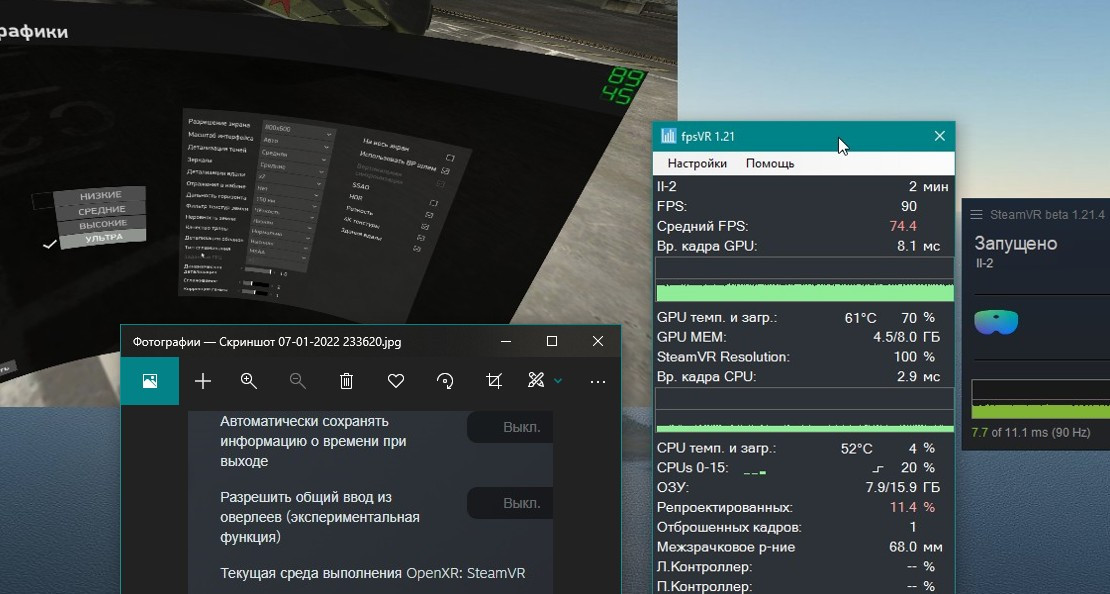Click the zoom out magnifier icon

tap(297, 381)
